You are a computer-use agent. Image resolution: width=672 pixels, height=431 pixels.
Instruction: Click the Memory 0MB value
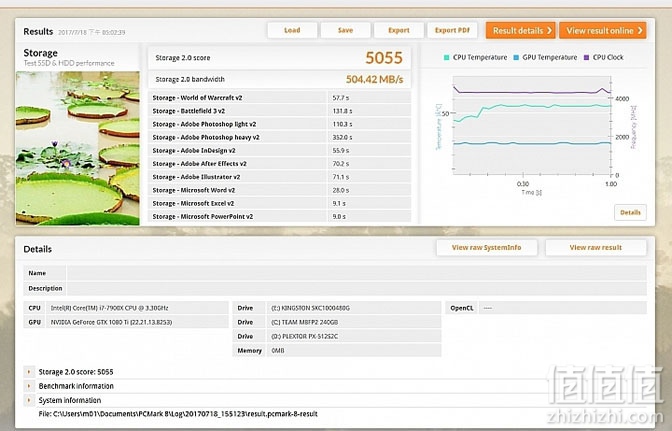(x=278, y=350)
